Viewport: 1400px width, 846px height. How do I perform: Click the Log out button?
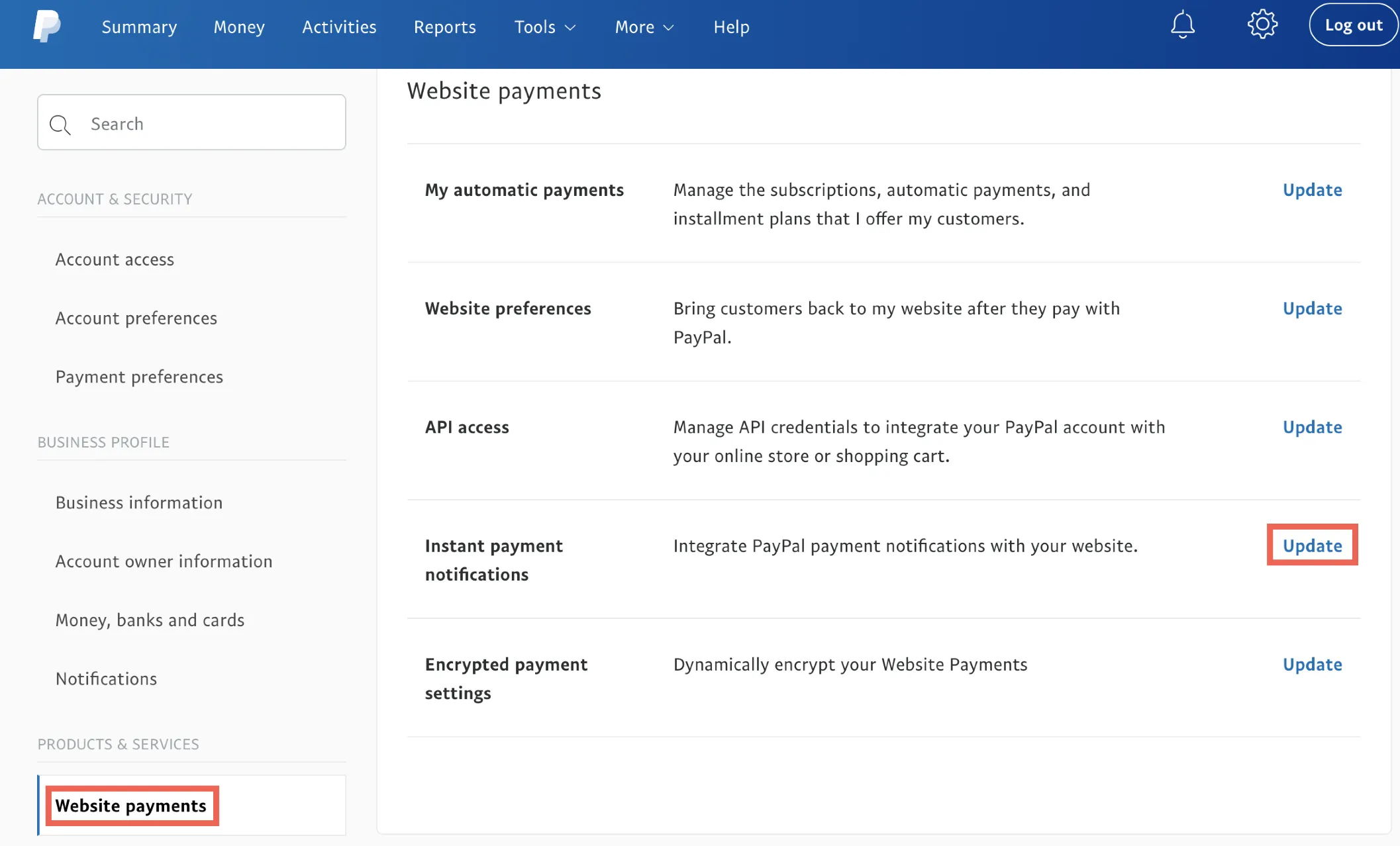click(x=1354, y=25)
